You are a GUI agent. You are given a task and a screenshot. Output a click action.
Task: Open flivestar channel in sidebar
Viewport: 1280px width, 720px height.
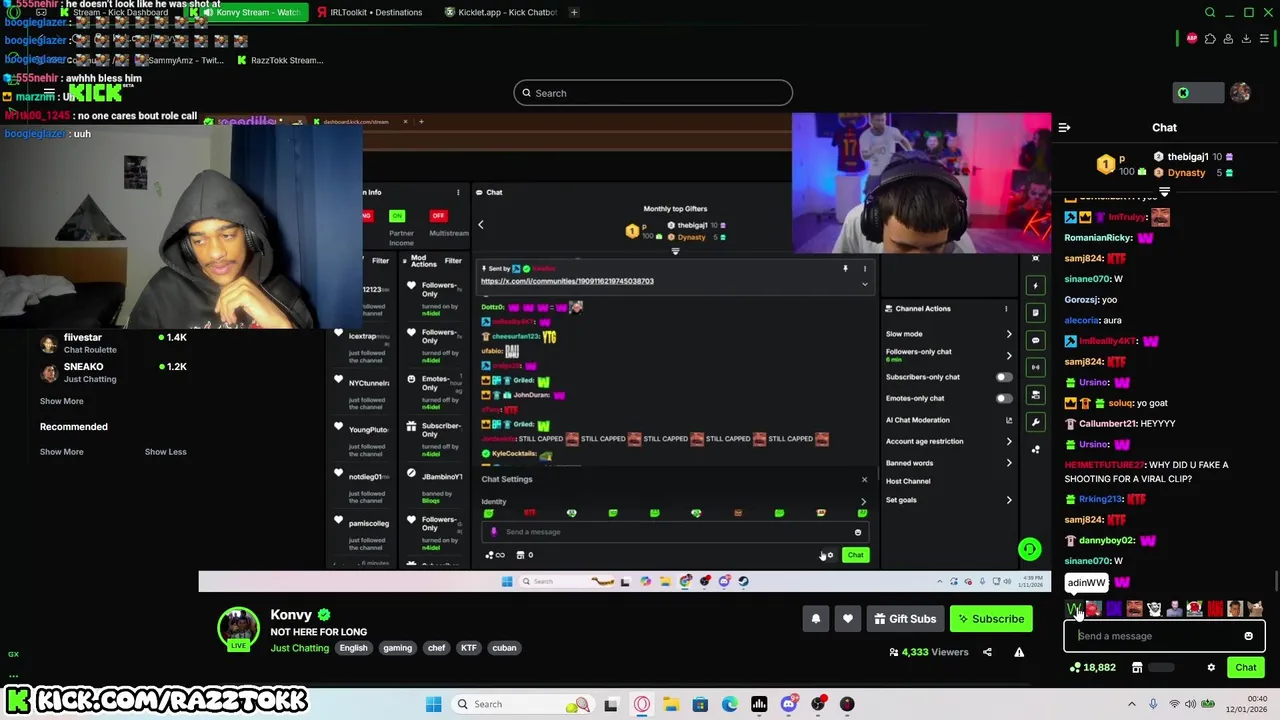[x=113, y=342]
